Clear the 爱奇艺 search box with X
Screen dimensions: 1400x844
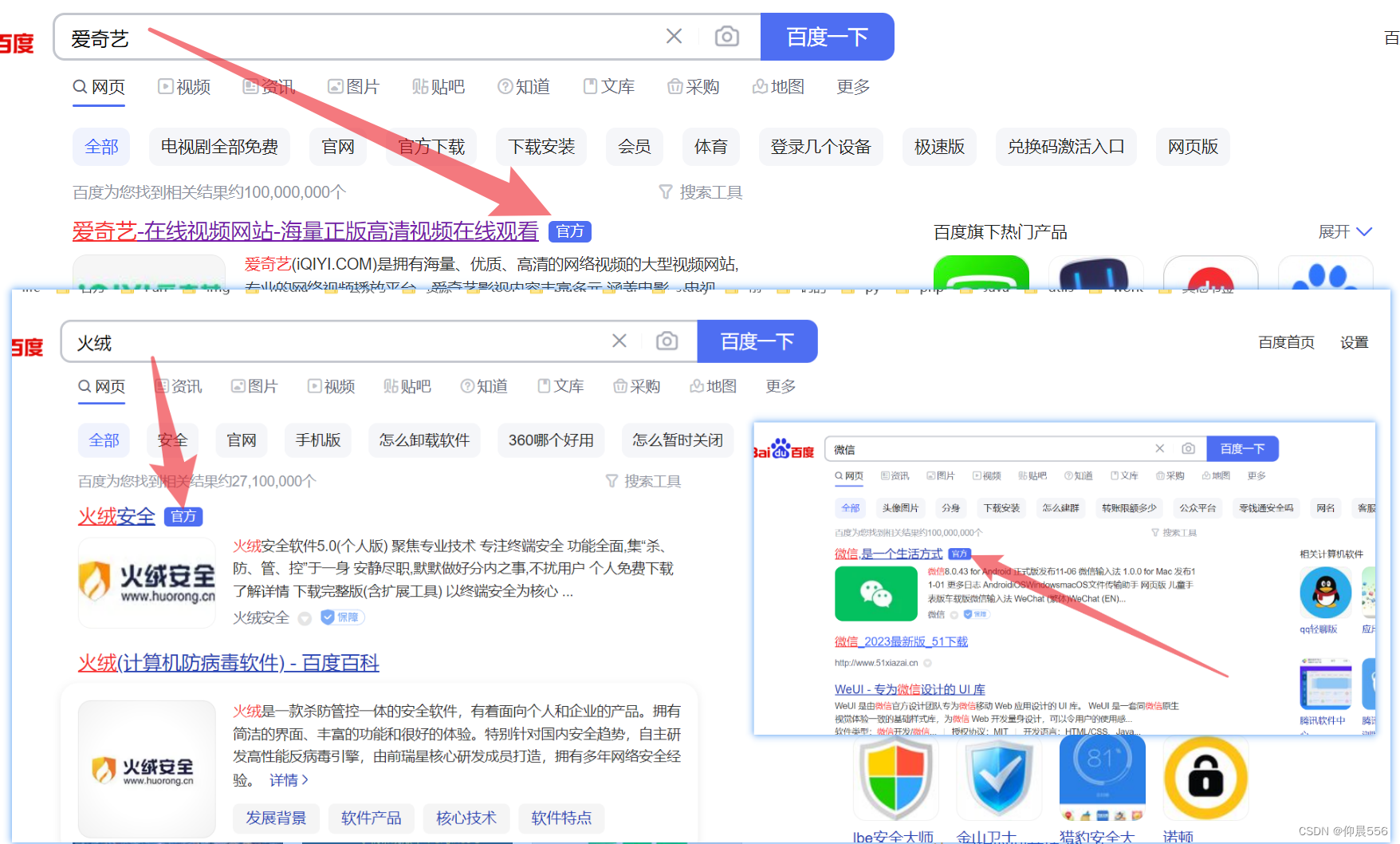[674, 37]
